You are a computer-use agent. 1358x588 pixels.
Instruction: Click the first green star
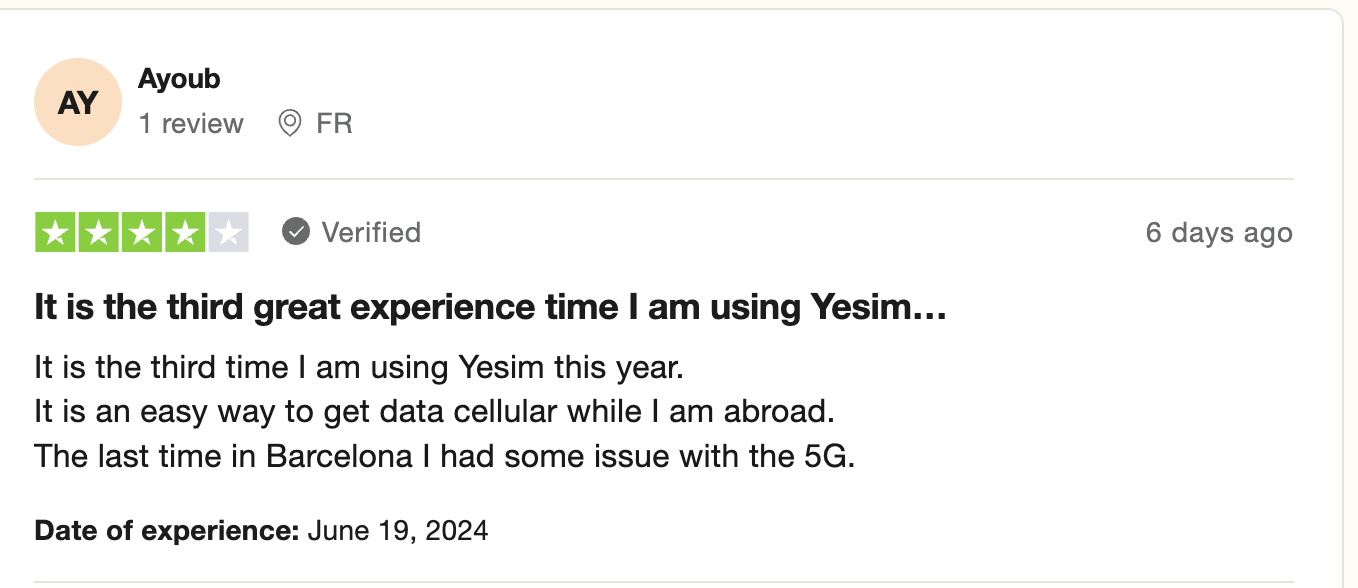[x=56, y=232]
